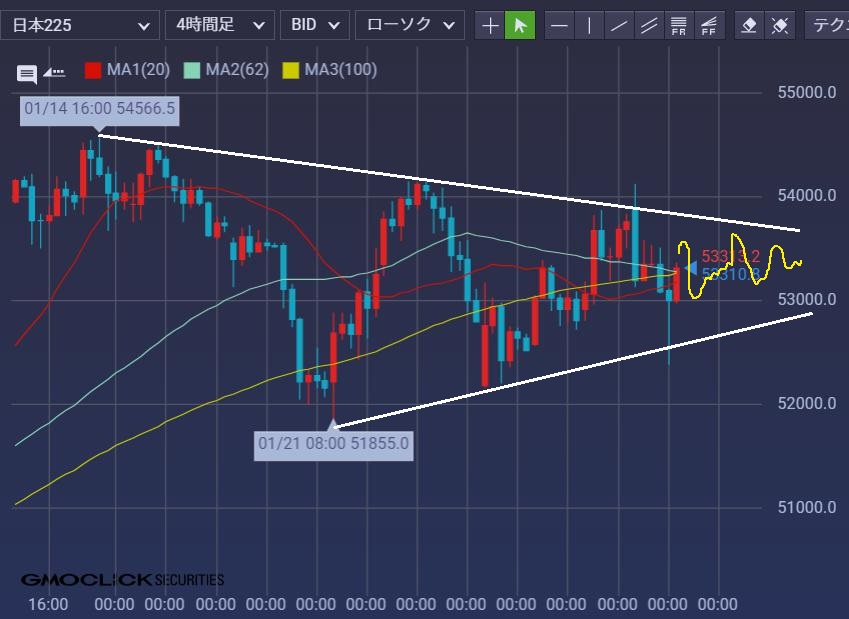The image size is (849, 619).
Task: Activate the Fibonacci retracement FR tool
Action: coord(679,25)
